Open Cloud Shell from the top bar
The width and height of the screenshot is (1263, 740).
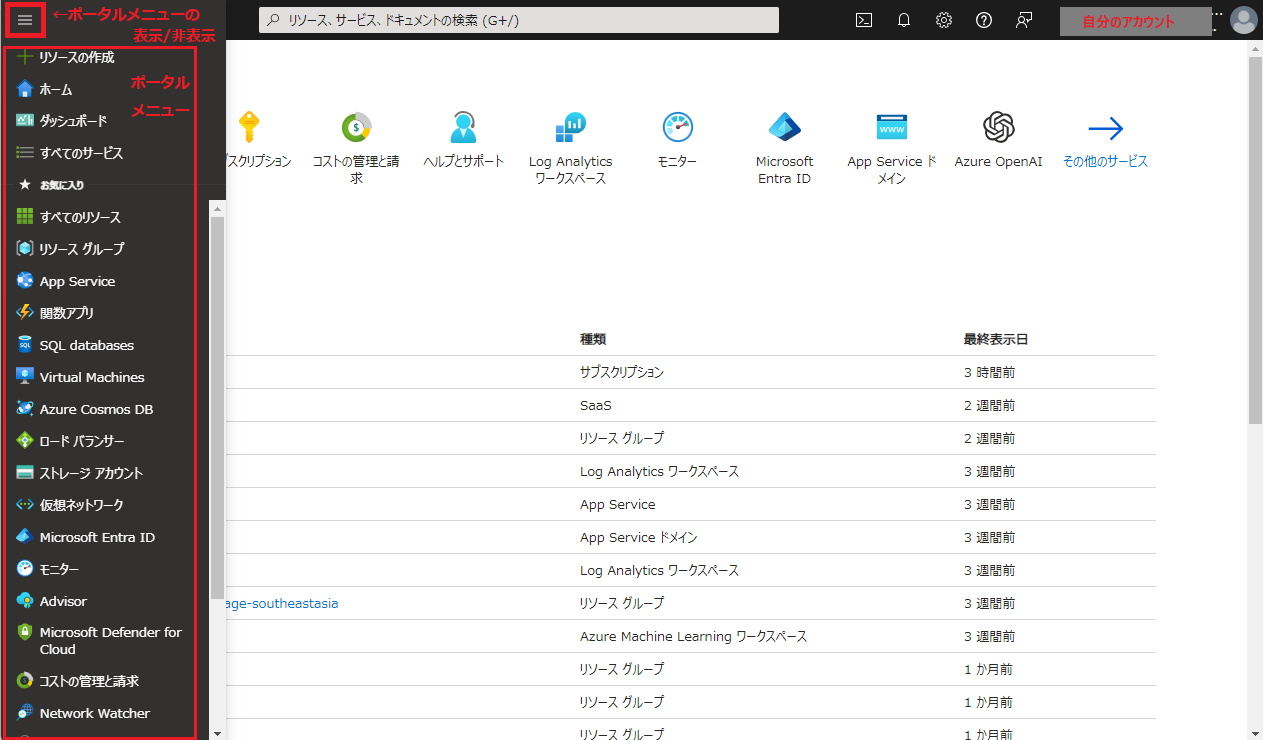pyautogui.click(x=864, y=20)
